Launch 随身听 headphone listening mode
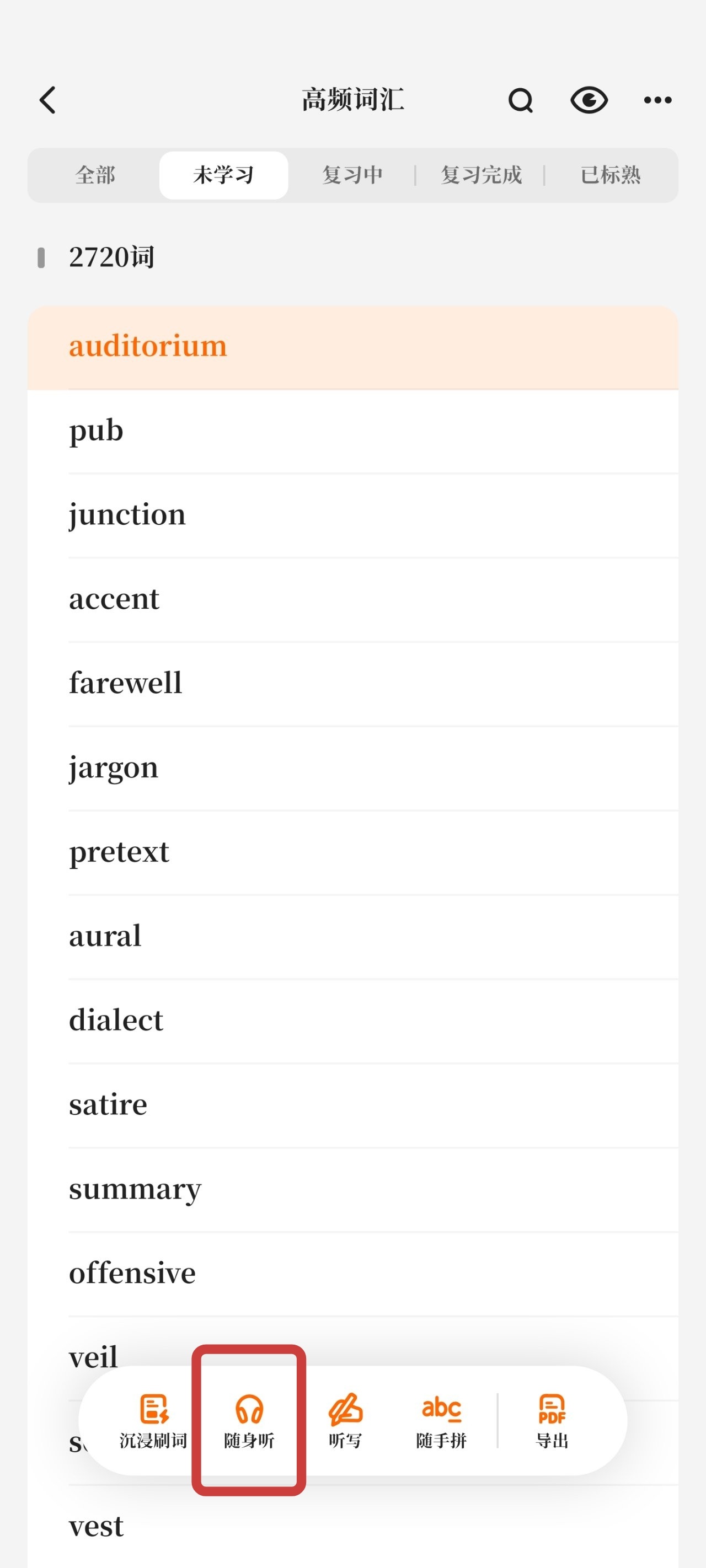 click(249, 1420)
